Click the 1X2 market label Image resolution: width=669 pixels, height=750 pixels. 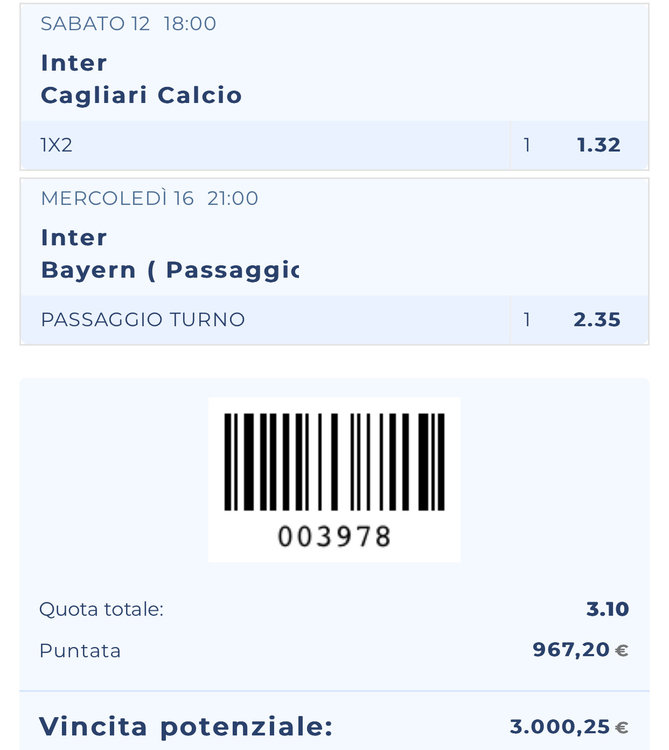57,145
